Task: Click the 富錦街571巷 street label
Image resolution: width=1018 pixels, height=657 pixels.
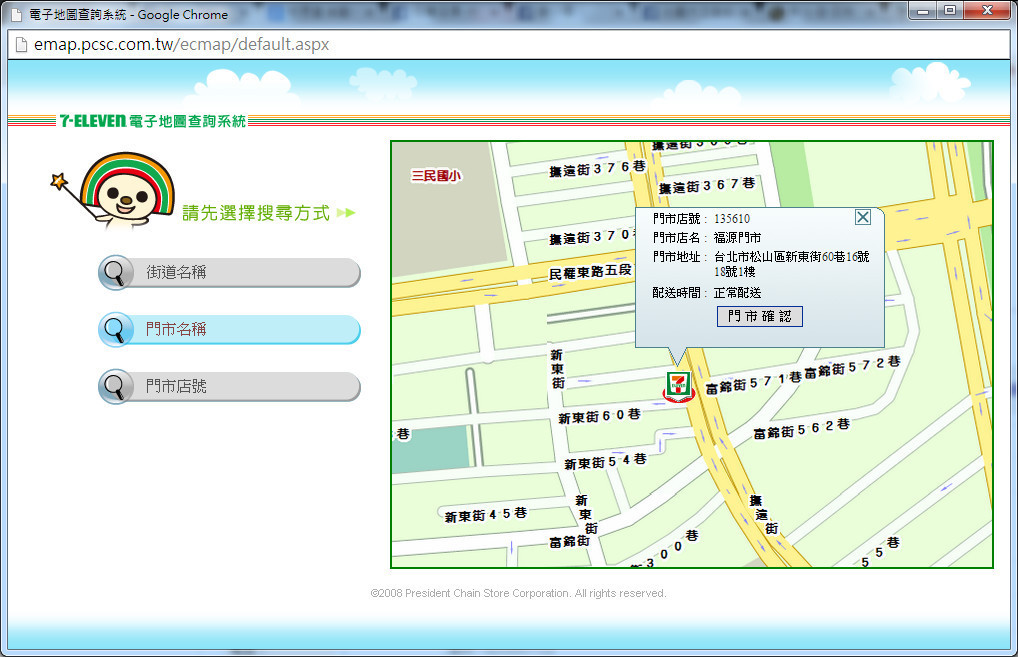Action: pos(754,384)
